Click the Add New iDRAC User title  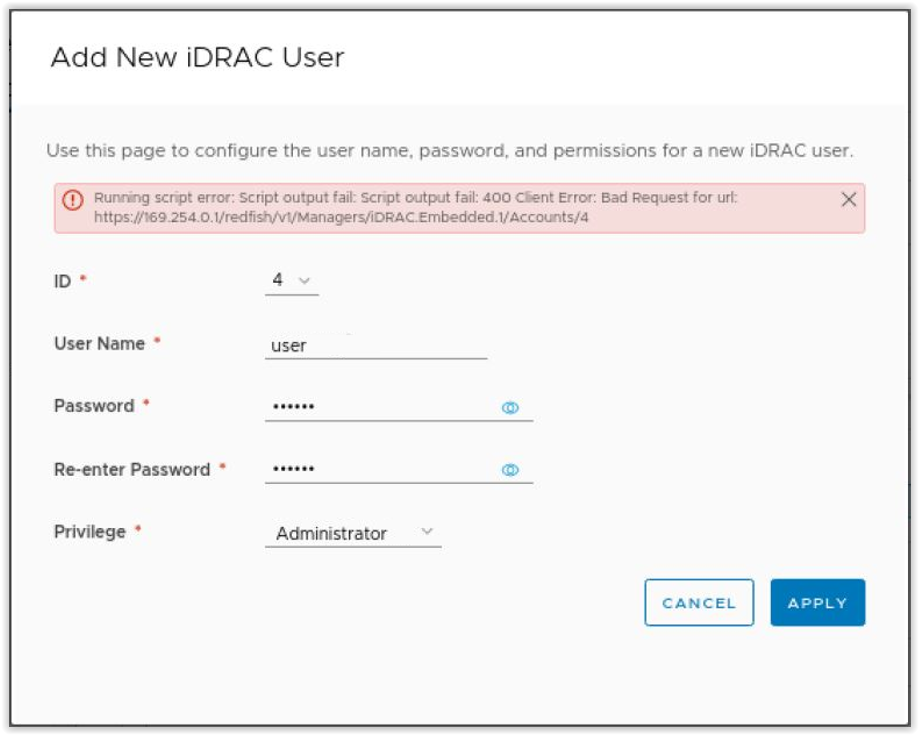(x=197, y=57)
